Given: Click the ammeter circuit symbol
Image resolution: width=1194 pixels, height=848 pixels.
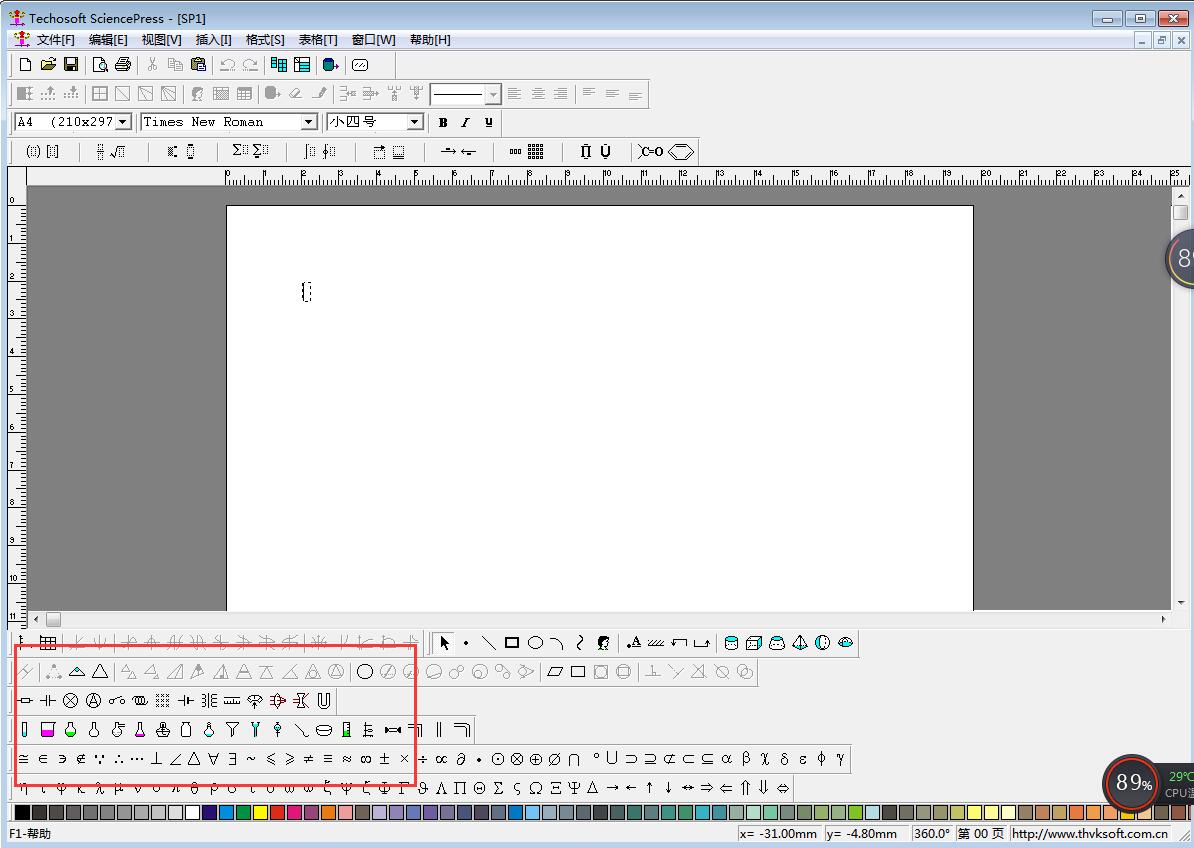Looking at the screenshot, I should coord(93,700).
